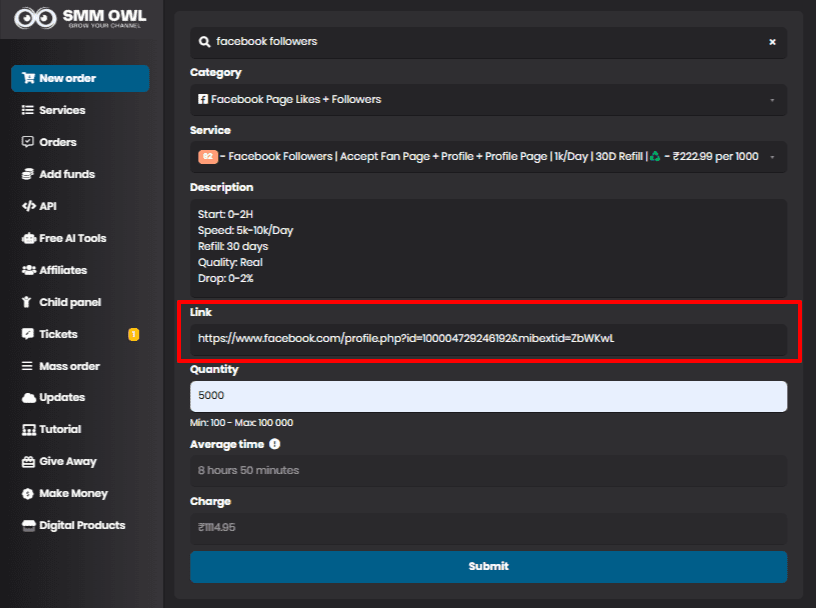Viewport: 816px width, 608px height.
Task: Open the Mass order page
Action: pos(69,366)
